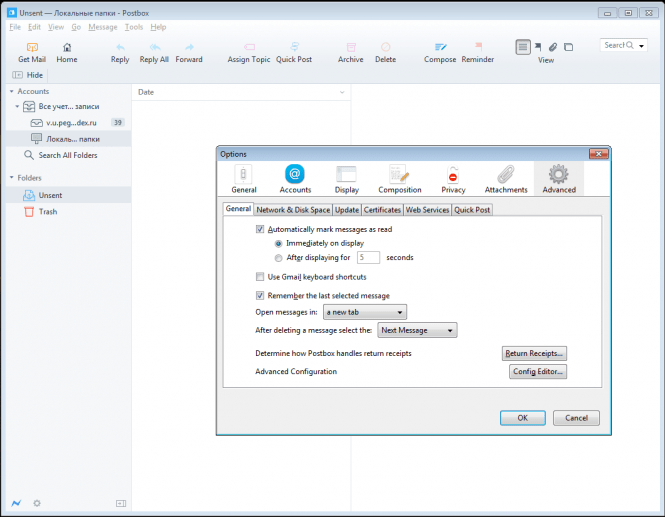Click the Reply toolbar icon
665x517 pixels.
pos(120,47)
